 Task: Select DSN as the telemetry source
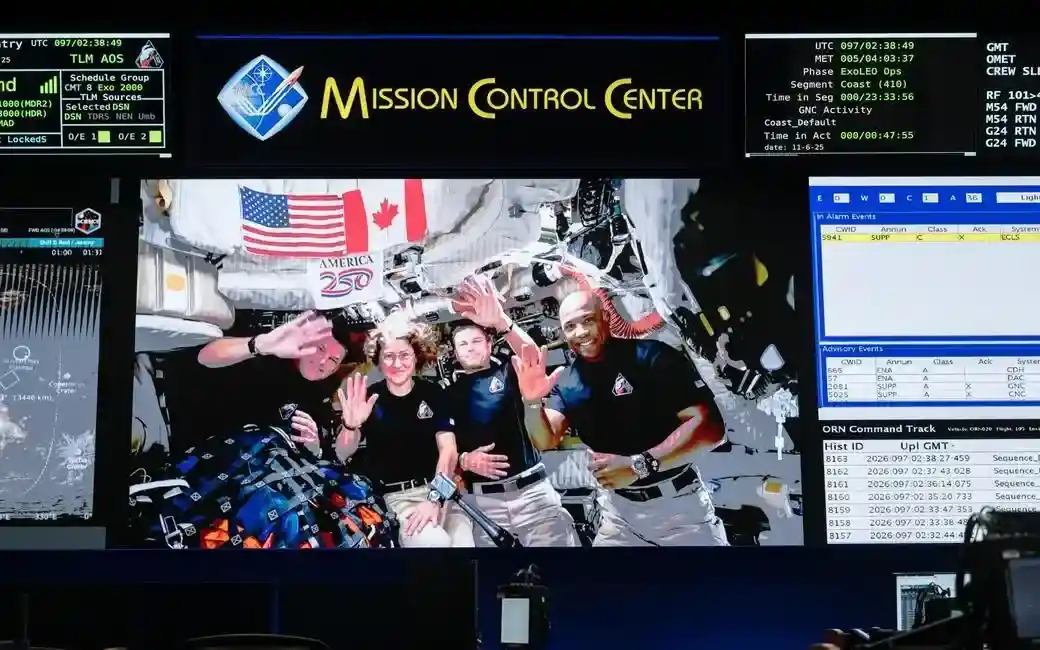[x=73, y=117]
